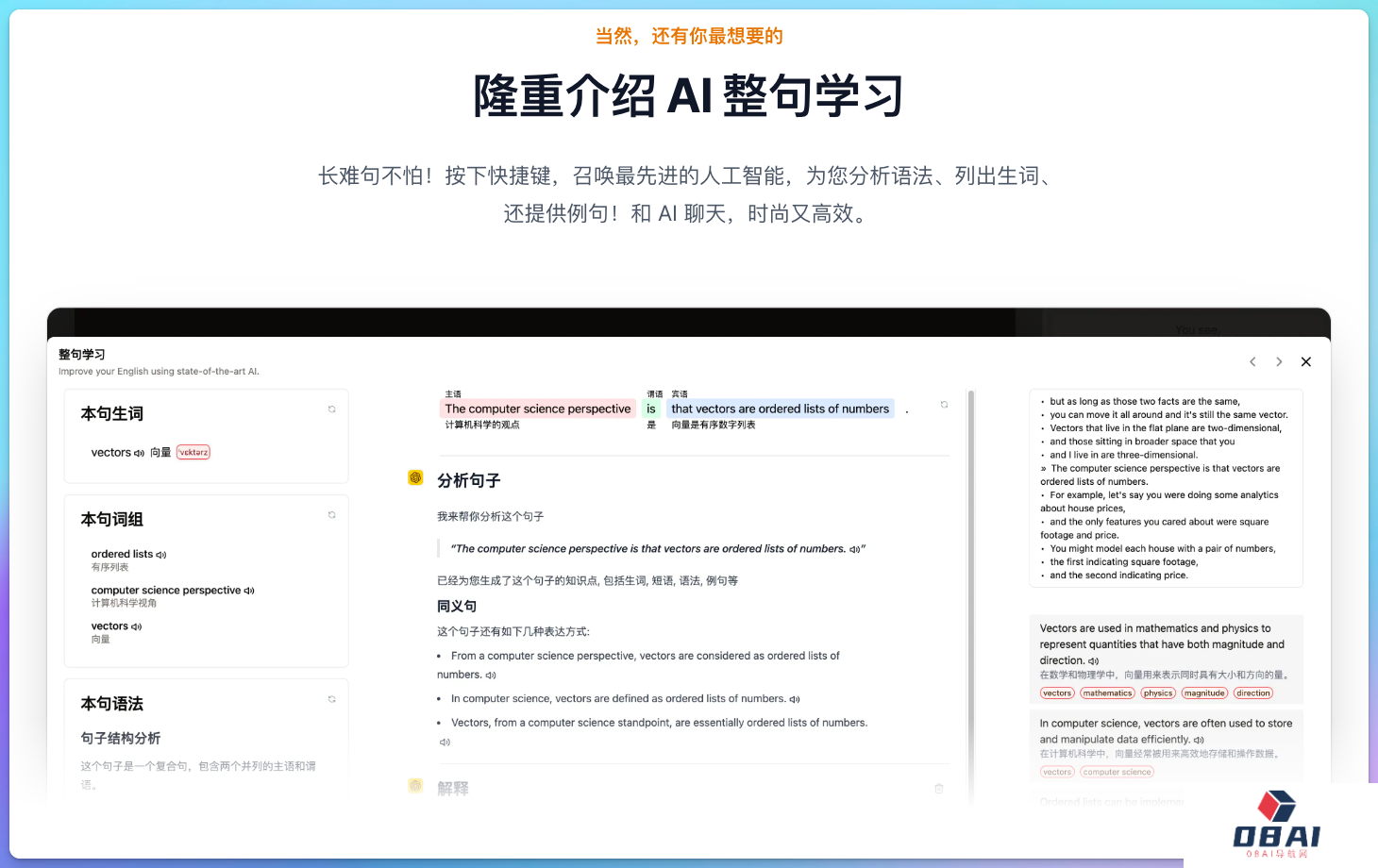1378x868 pixels.
Task: Click the 'mathematics' tag
Action: coord(1107,693)
